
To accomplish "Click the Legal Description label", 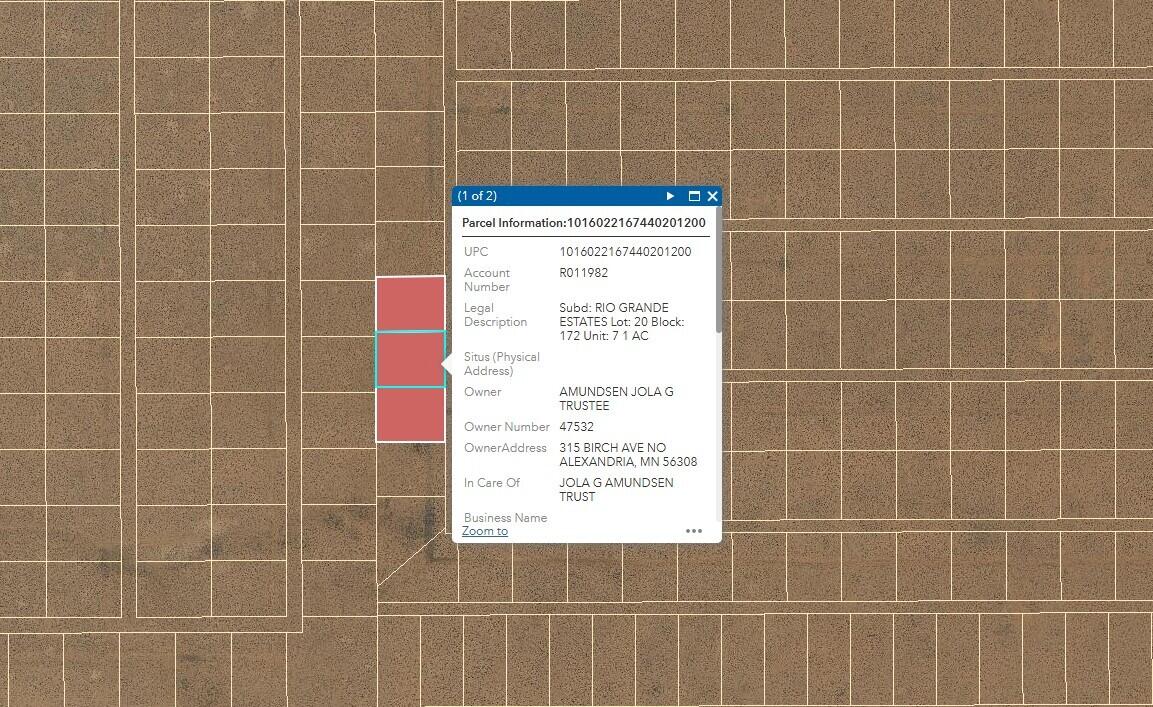I will coord(495,315).
